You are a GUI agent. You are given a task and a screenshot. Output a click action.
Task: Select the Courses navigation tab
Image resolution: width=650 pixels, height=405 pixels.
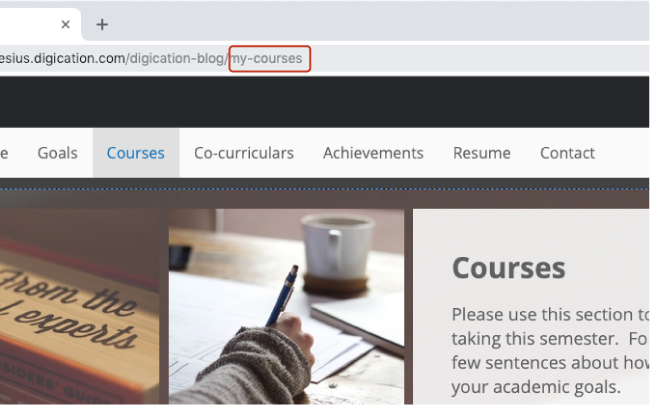136,153
